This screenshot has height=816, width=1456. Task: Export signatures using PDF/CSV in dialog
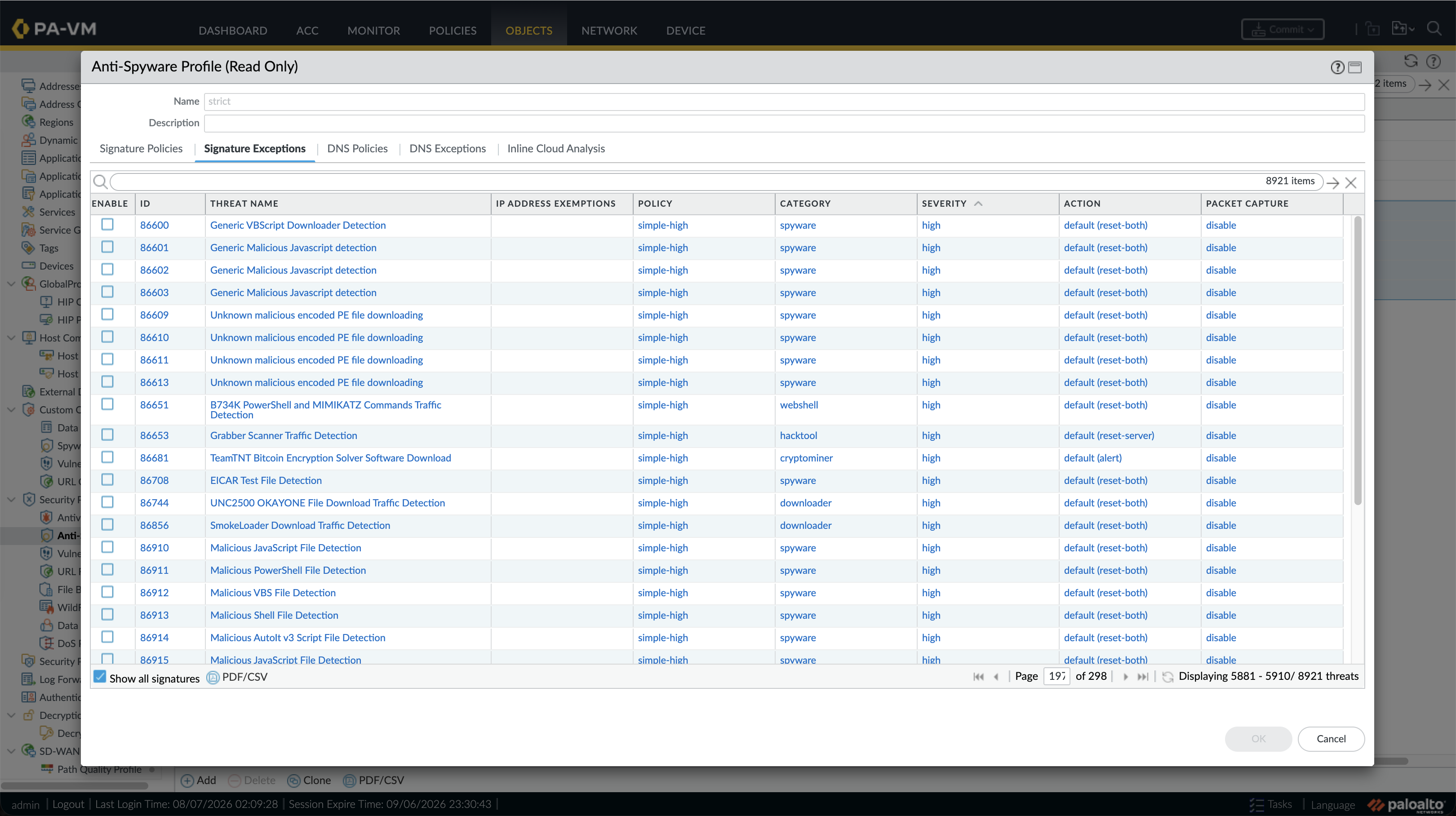237,677
